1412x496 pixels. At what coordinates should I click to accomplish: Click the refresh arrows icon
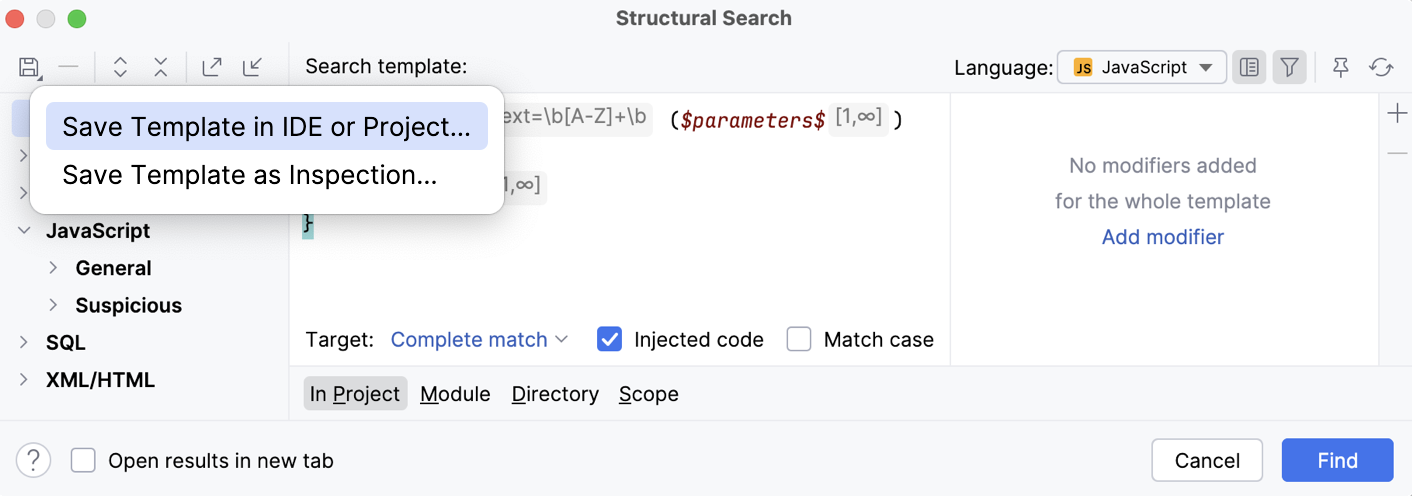pos(1381,68)
